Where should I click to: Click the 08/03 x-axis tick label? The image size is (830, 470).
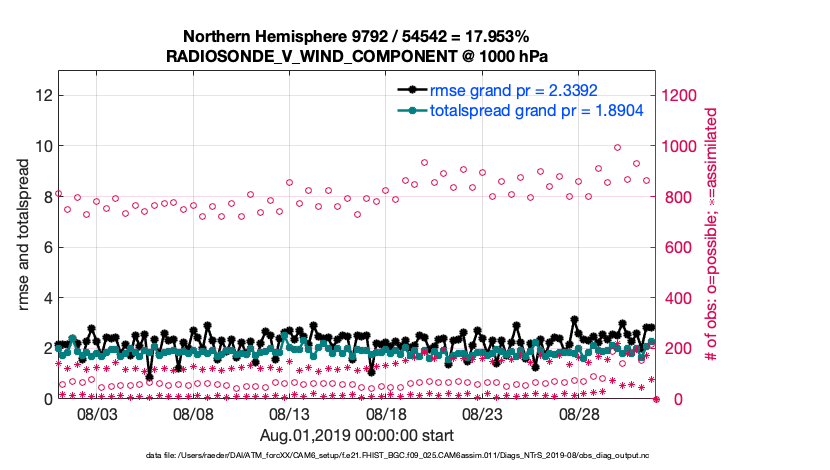97,414
